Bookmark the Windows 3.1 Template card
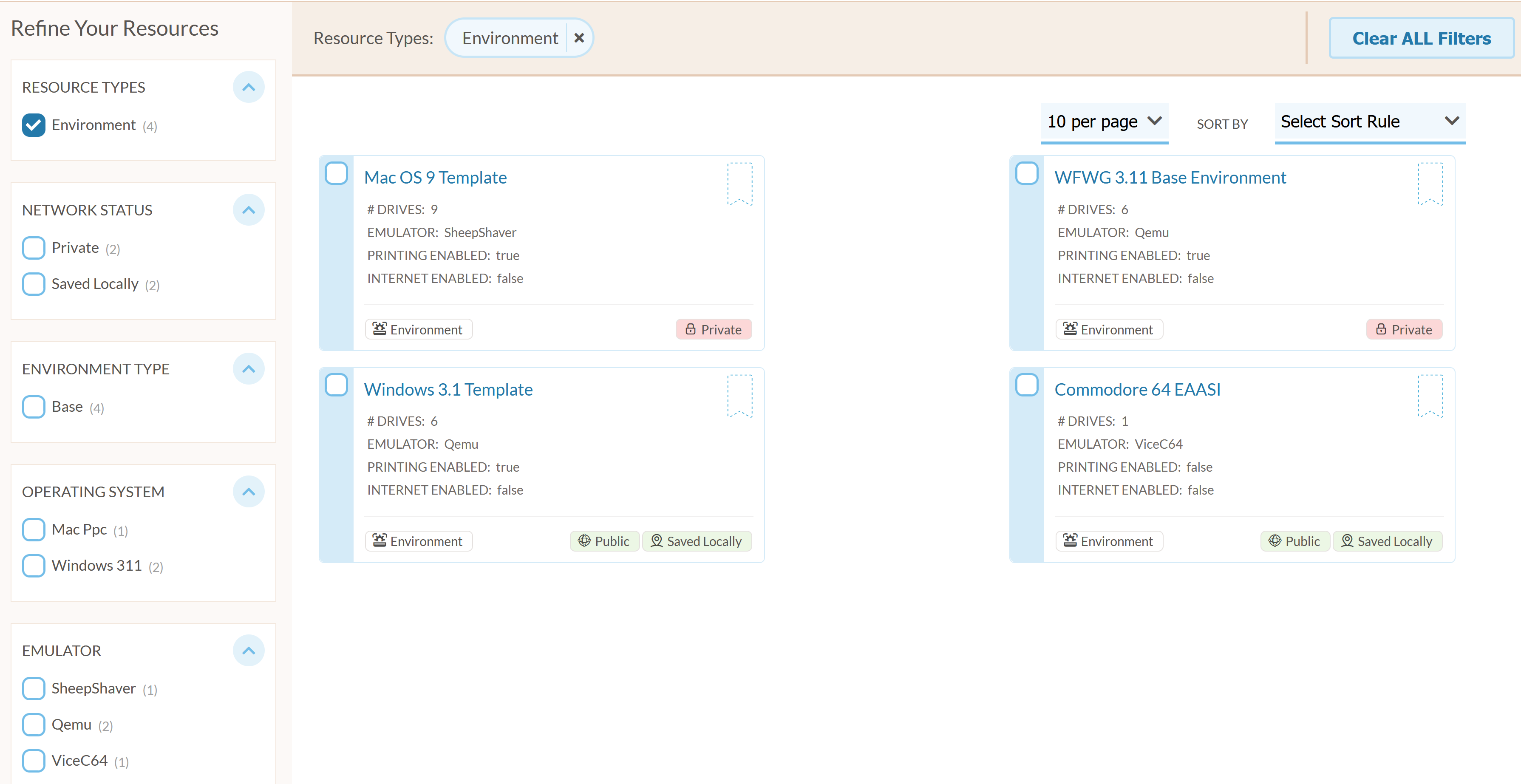The width and height of the screenshot is (1521, 784). pos(739,396)
